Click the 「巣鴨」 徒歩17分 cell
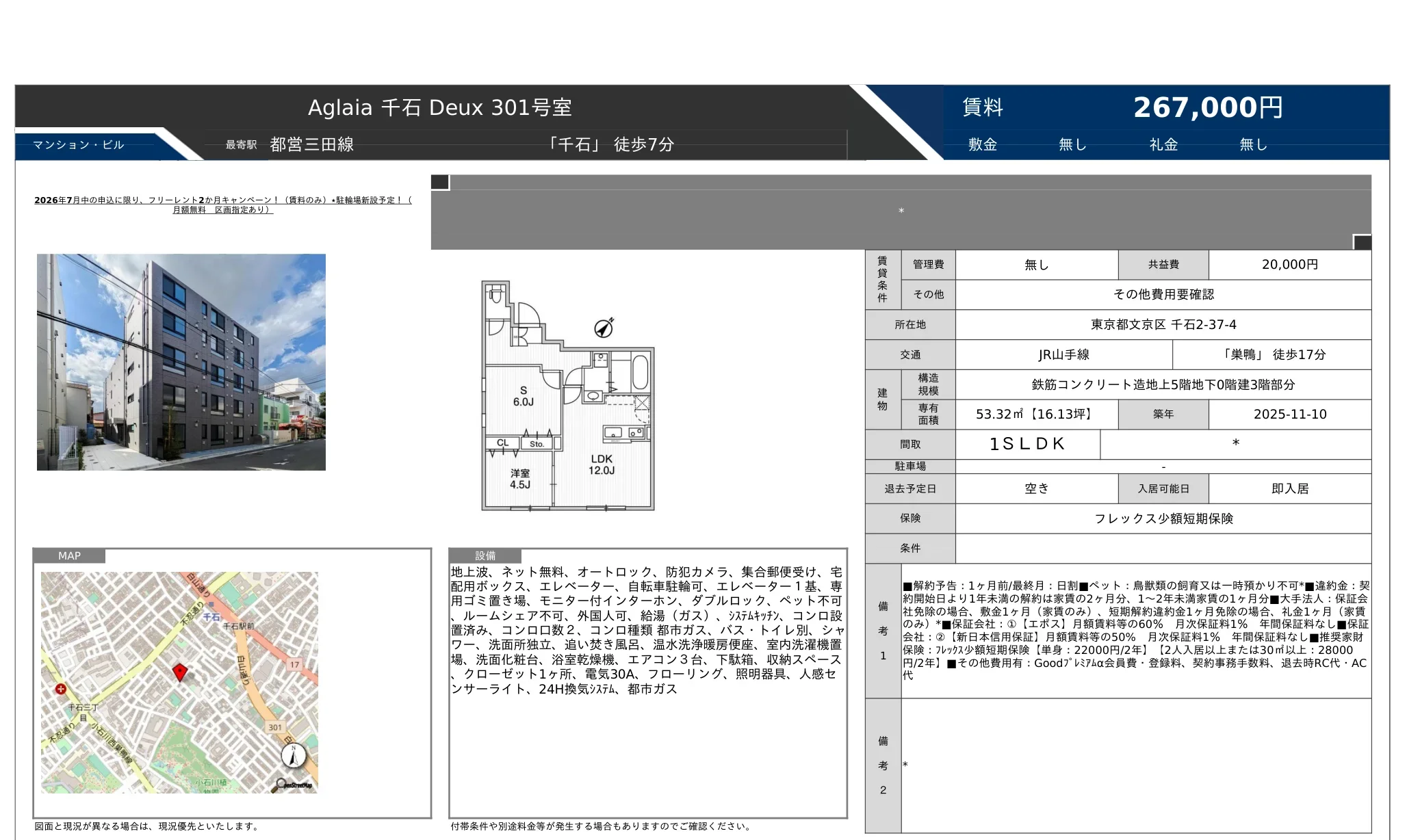The width and height of the screenshot is (1407, 840). coord(1272,355)
